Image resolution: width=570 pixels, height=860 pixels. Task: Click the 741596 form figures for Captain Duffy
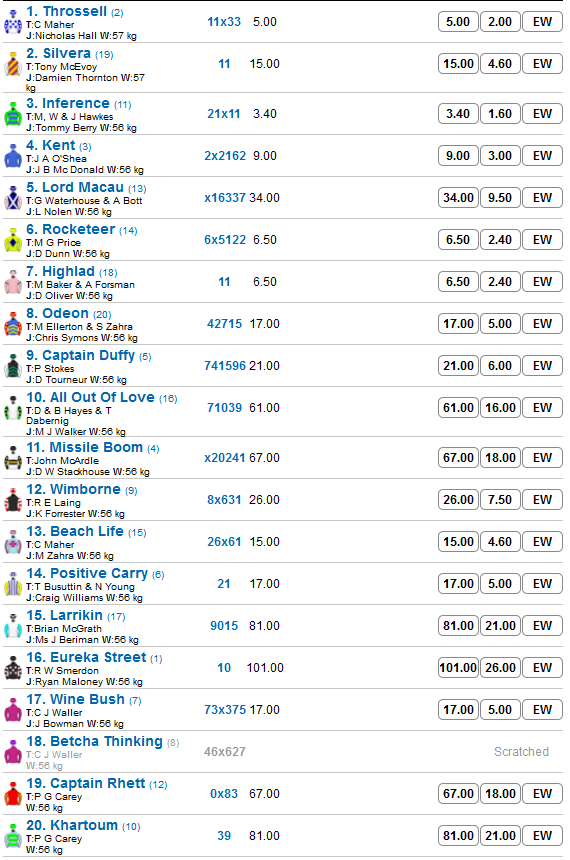(225, 366)
